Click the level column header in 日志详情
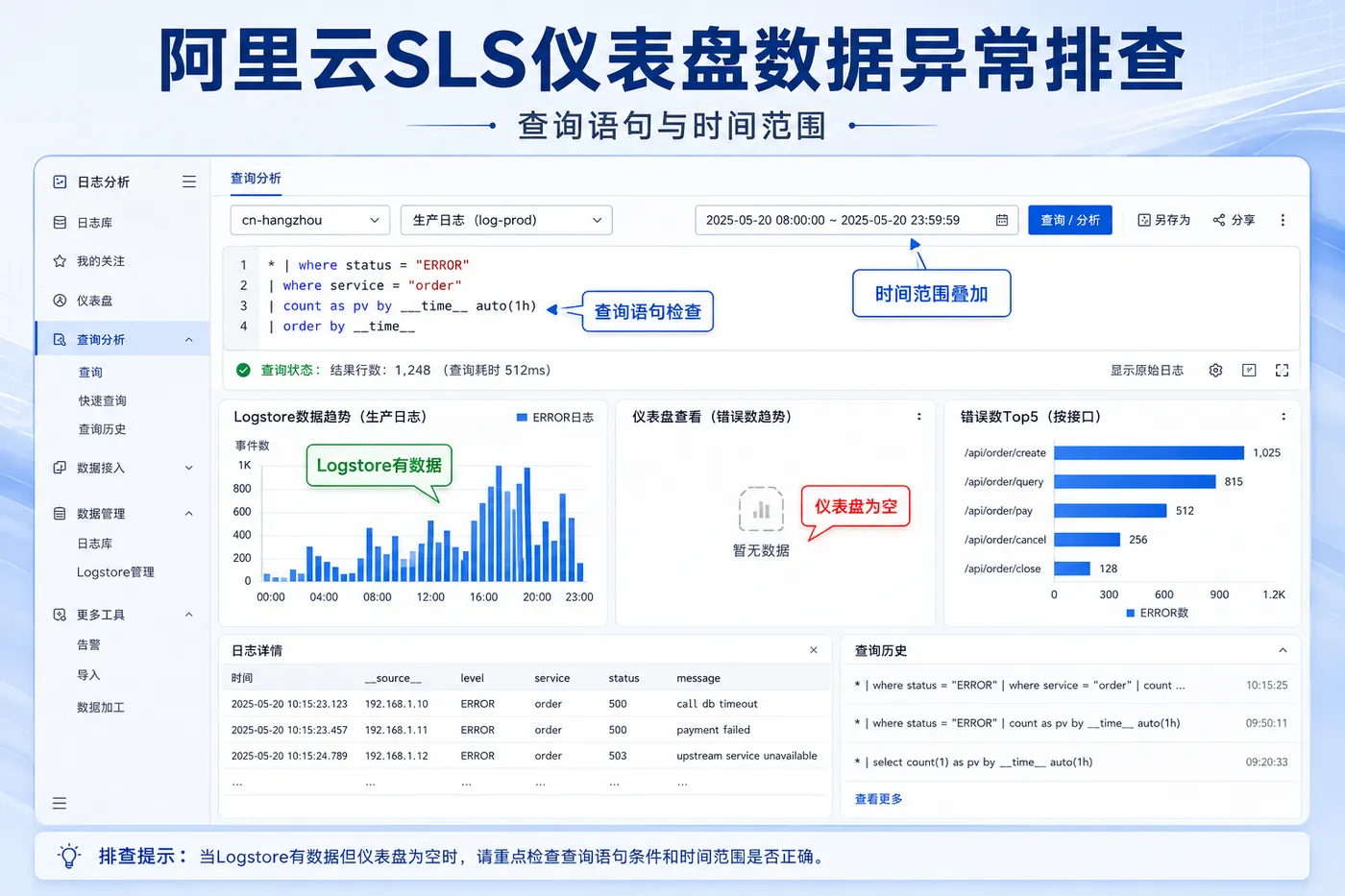Image resolution: width=1345 pixels, height=896 pixels. (472, 678)
